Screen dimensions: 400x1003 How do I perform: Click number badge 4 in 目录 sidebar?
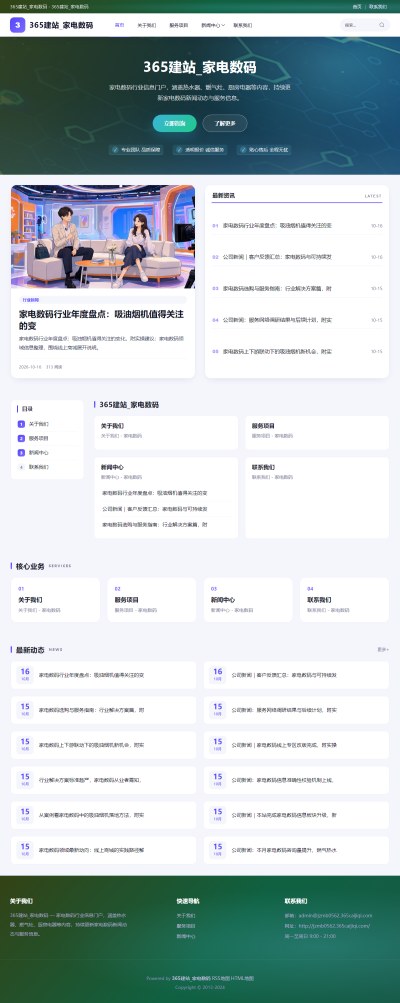(x=21, y=468)
